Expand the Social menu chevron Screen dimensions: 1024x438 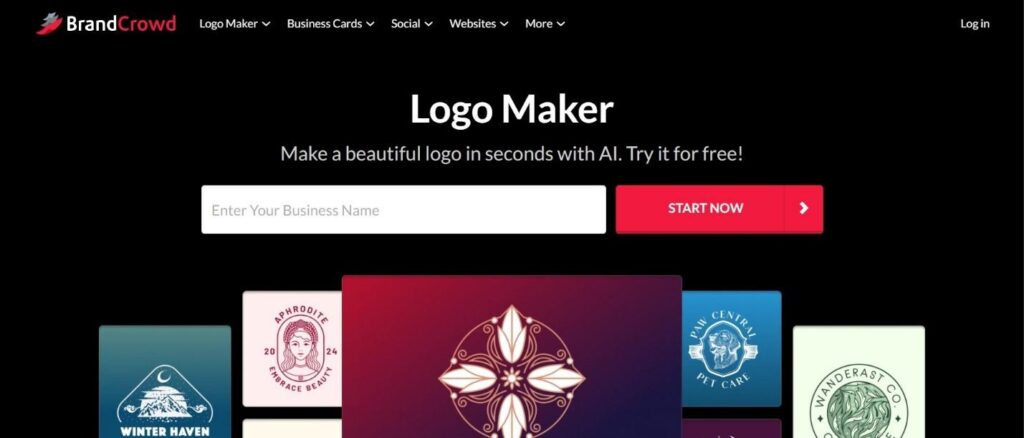428,24
